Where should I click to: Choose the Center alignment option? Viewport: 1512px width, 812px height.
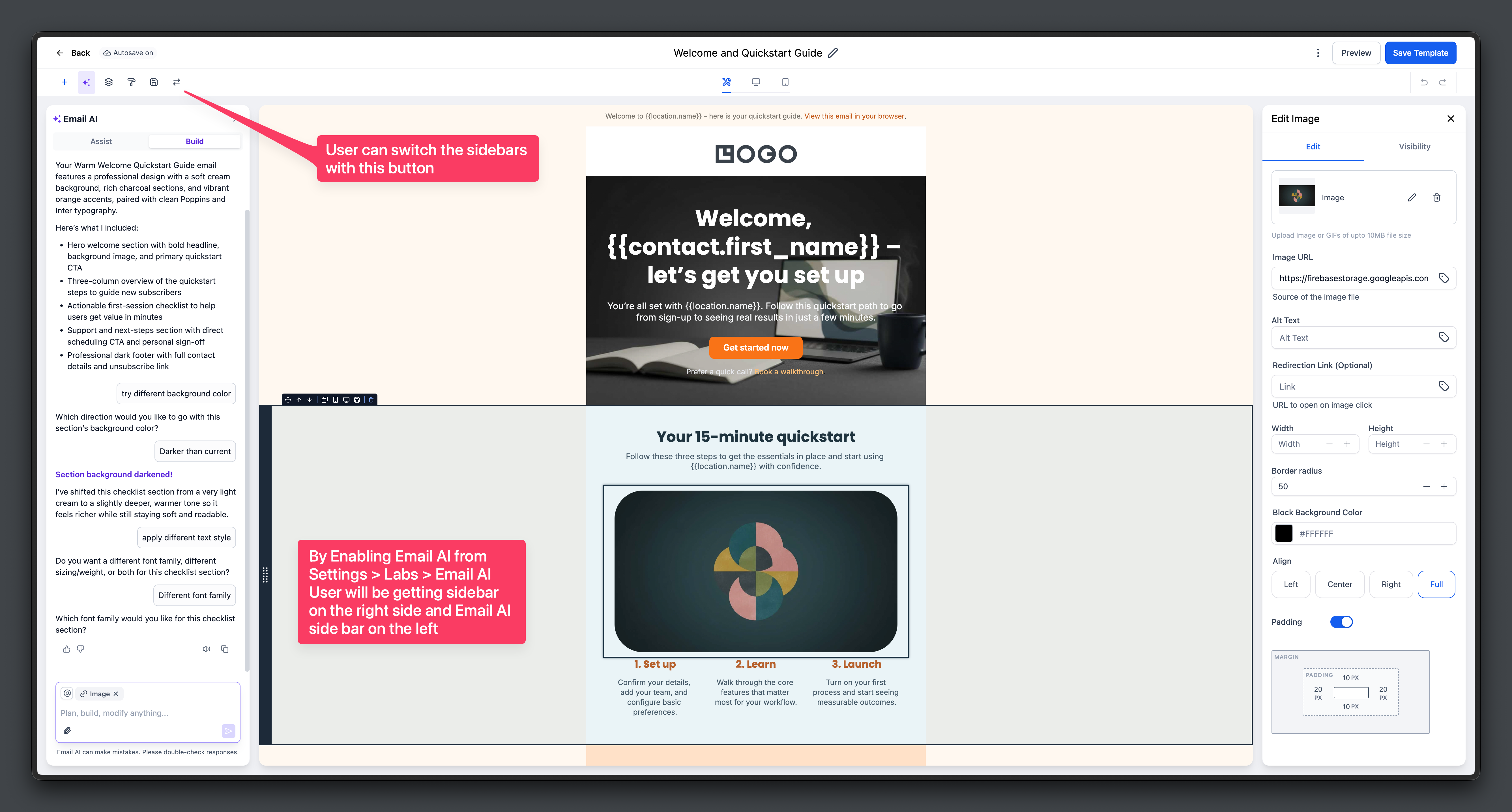[1339, 584]
